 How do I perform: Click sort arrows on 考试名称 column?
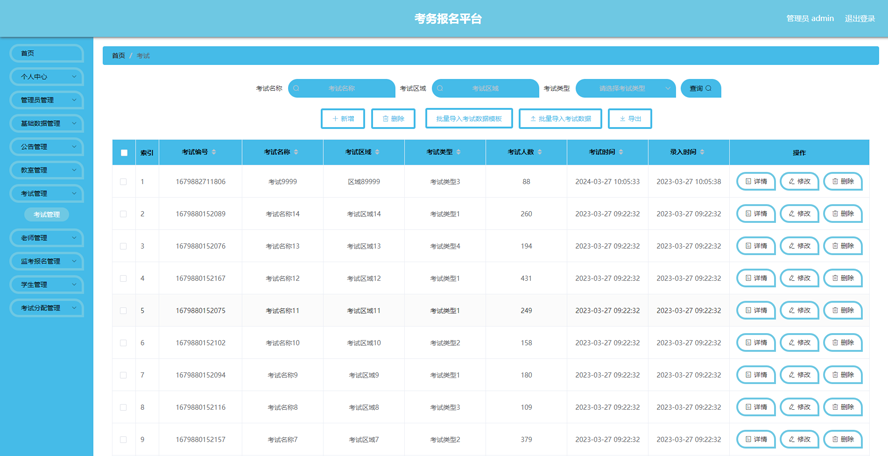coord(296,152)
